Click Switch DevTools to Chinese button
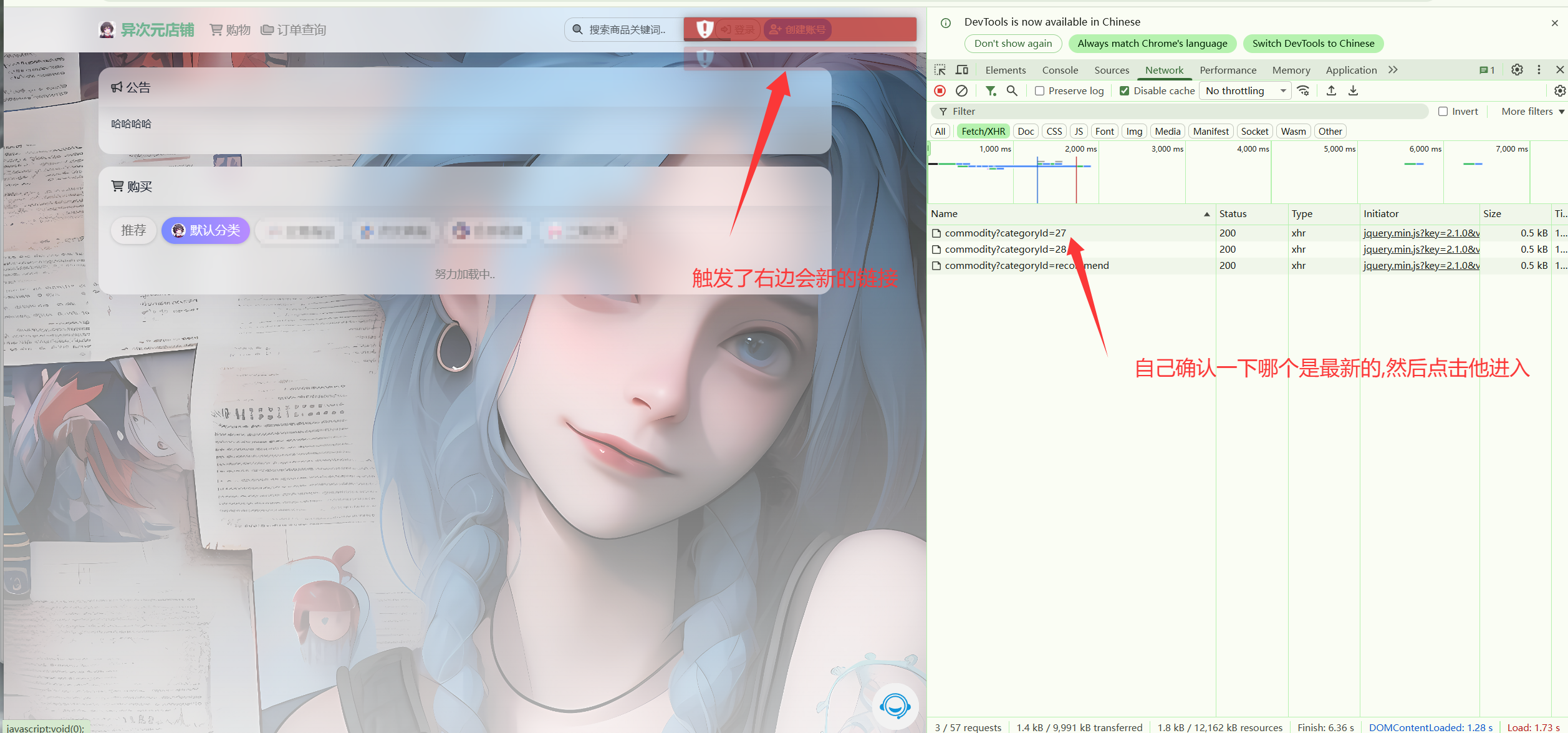 1313,44
